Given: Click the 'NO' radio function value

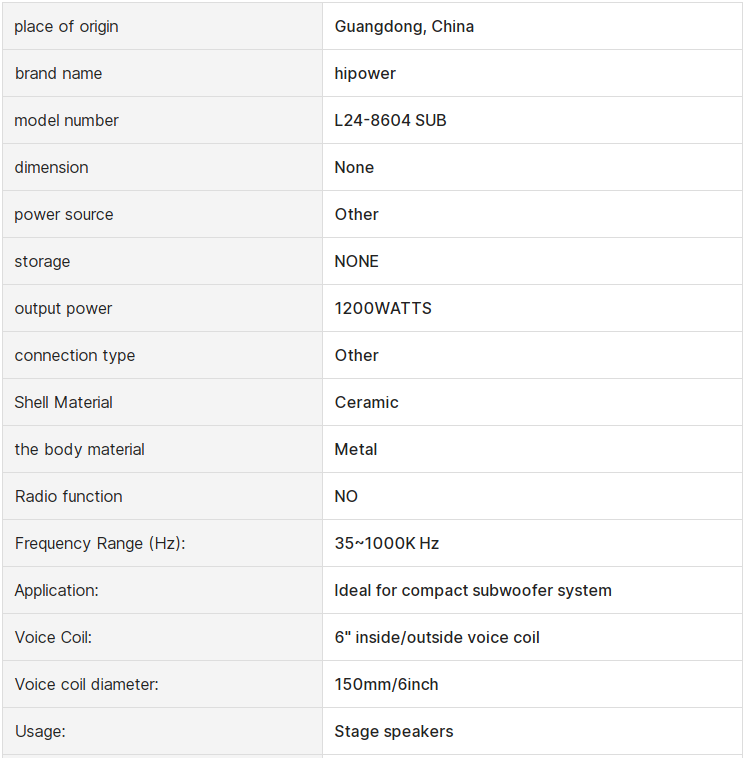Looking at the screenshot, I should (346, 497).
